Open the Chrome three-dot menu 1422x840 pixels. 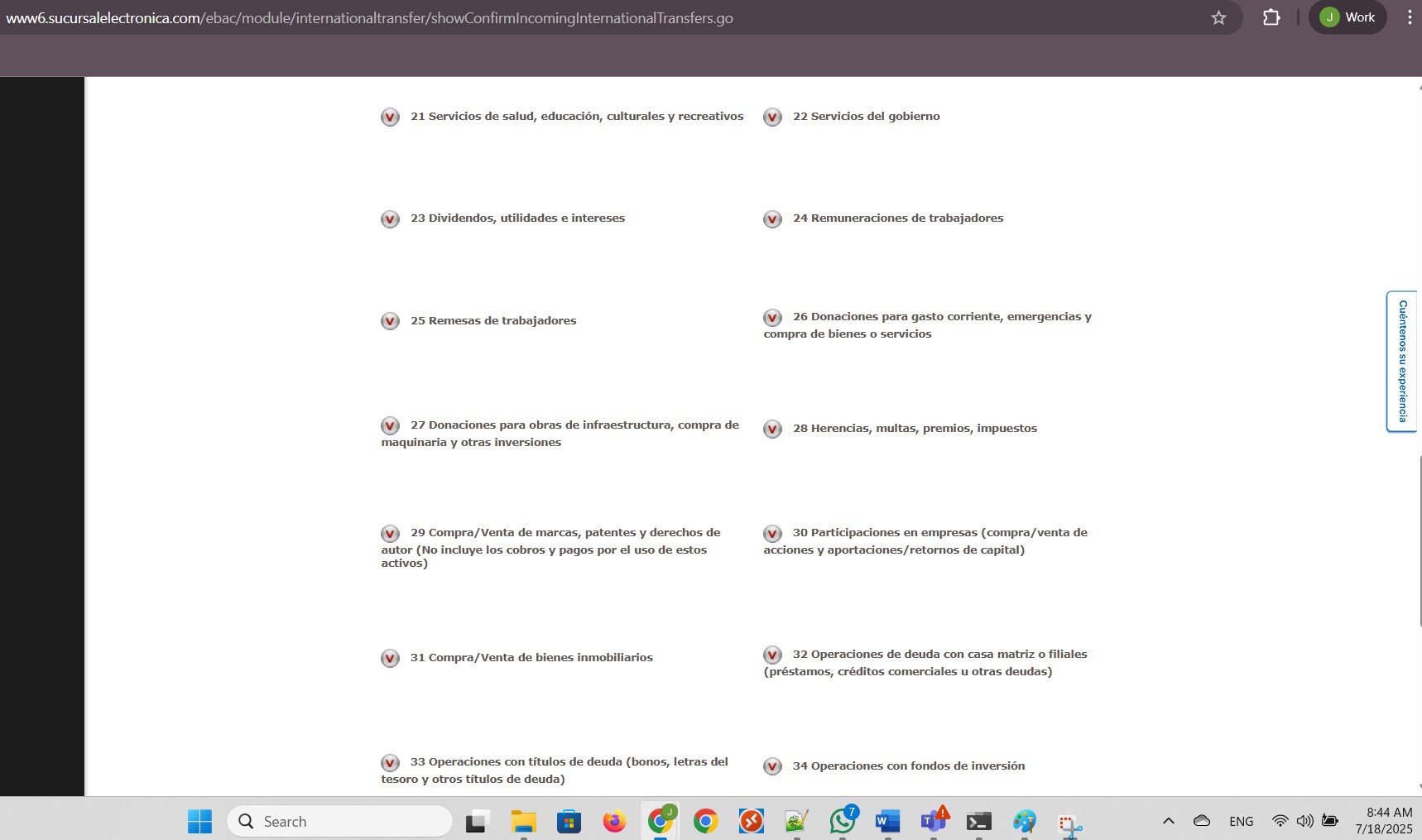[x=1409, y=17]
